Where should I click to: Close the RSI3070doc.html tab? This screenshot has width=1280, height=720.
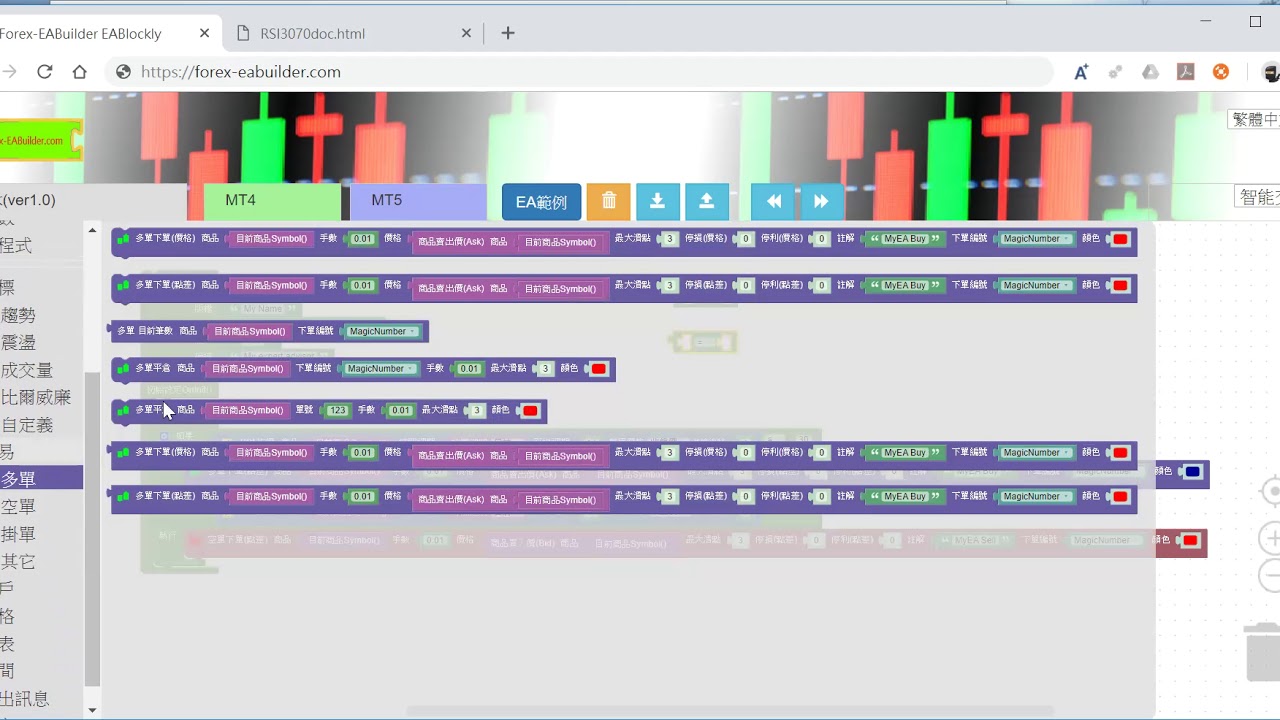point(466,33)
